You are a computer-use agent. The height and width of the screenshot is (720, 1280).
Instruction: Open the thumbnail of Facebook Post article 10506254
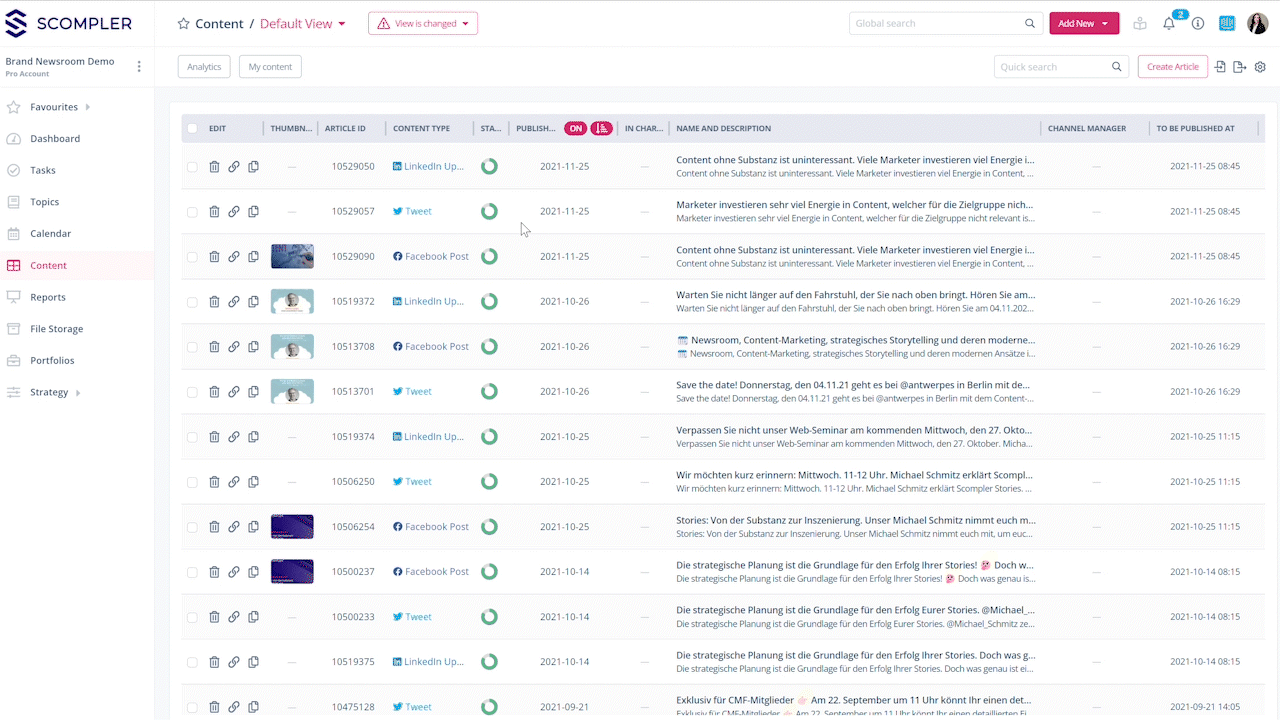[x=292, y=526]
